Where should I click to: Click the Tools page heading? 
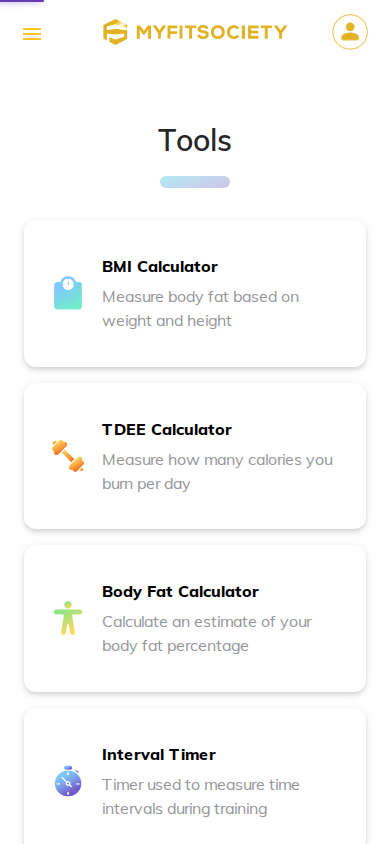coord(195,140)
